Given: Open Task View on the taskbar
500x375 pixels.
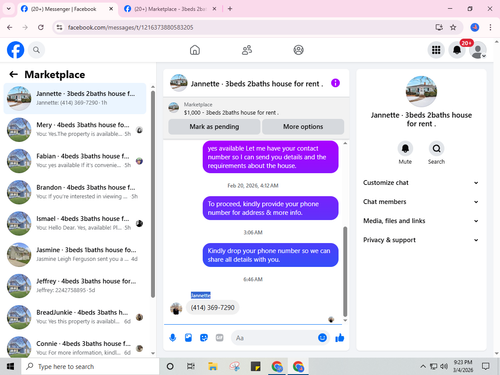Looking at the screenshot, I should pos(191,366).
